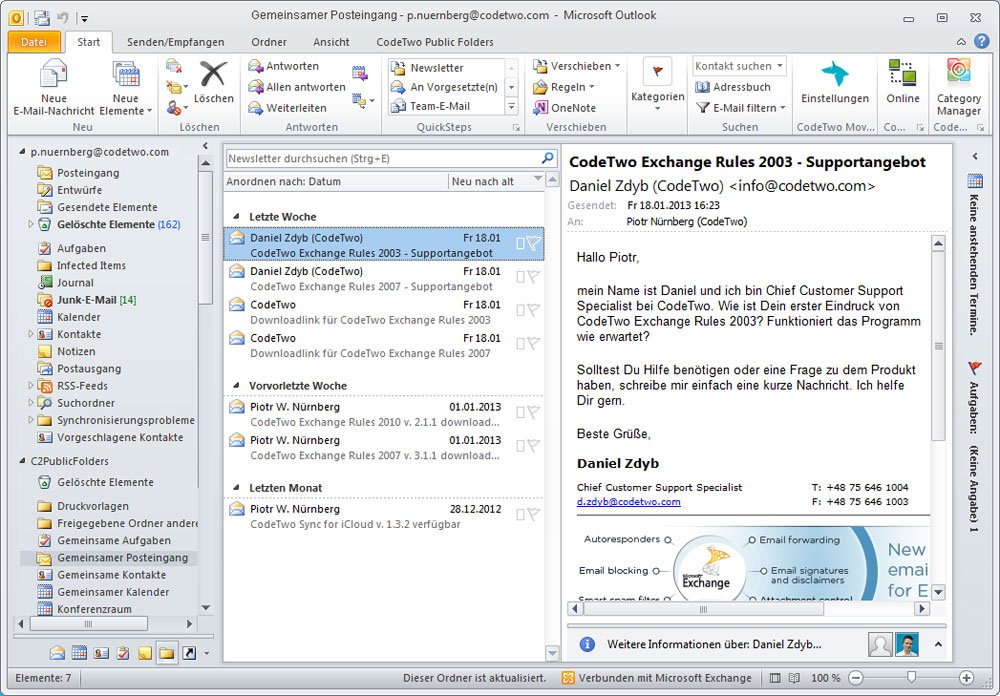Image resolution: width=1000 pixels, height=696 pixels.
Task: Expand Weitere Informationen people pane
Action: pos(938,644)
